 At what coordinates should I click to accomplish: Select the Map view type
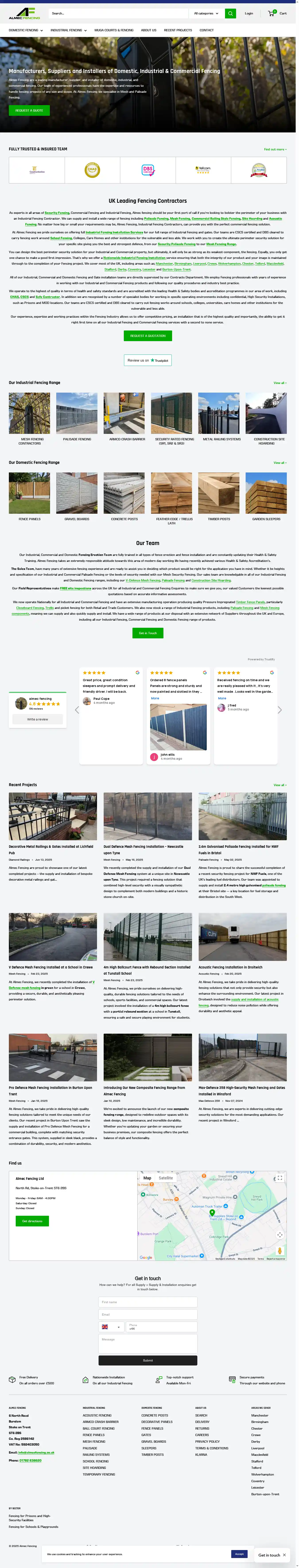point(147,1178)
